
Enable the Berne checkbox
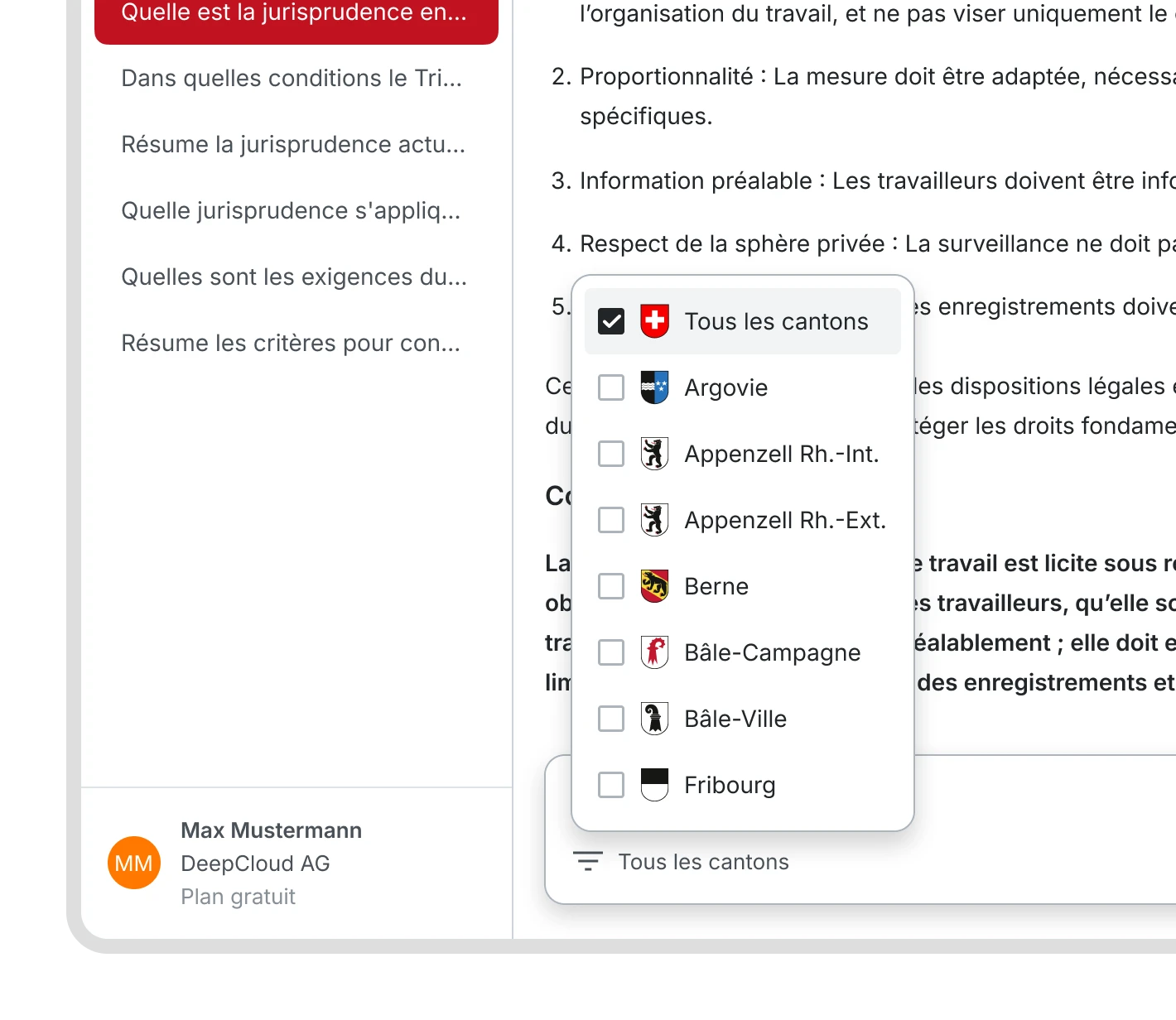click(x=611, y=586)
